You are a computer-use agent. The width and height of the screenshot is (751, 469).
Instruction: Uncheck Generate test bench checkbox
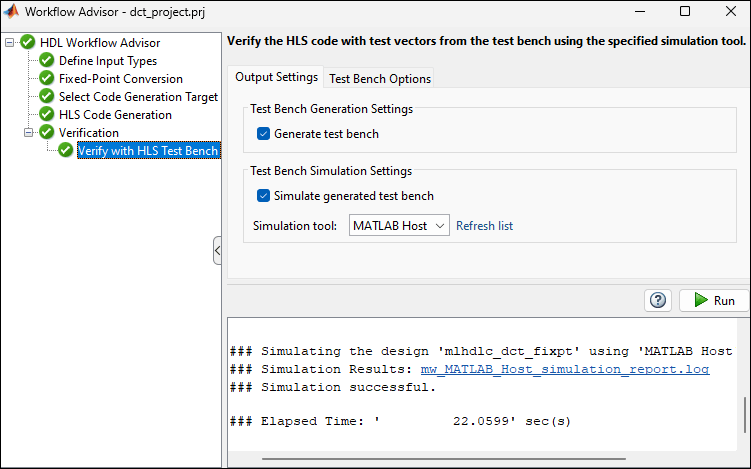264,134
